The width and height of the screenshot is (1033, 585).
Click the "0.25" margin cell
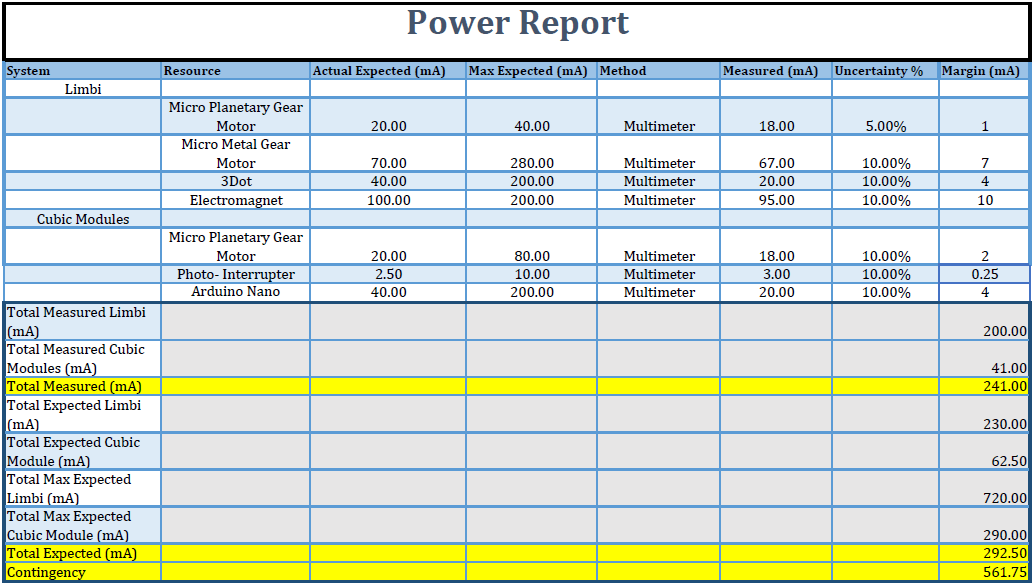coord(985,274)
